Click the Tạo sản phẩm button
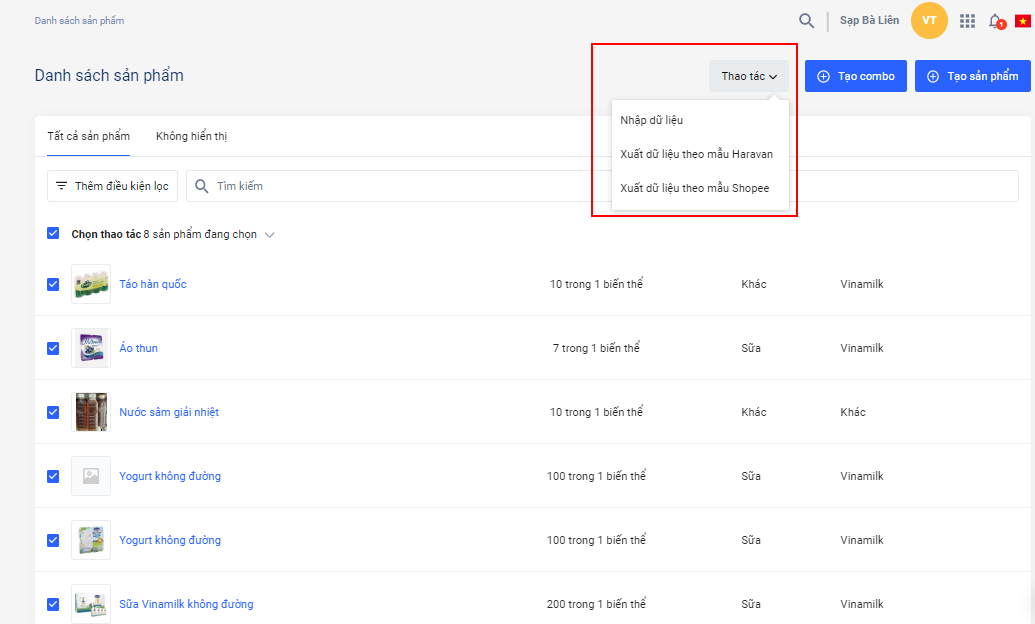The height and width of the screenshot is (624, 1035). [972, 76]
